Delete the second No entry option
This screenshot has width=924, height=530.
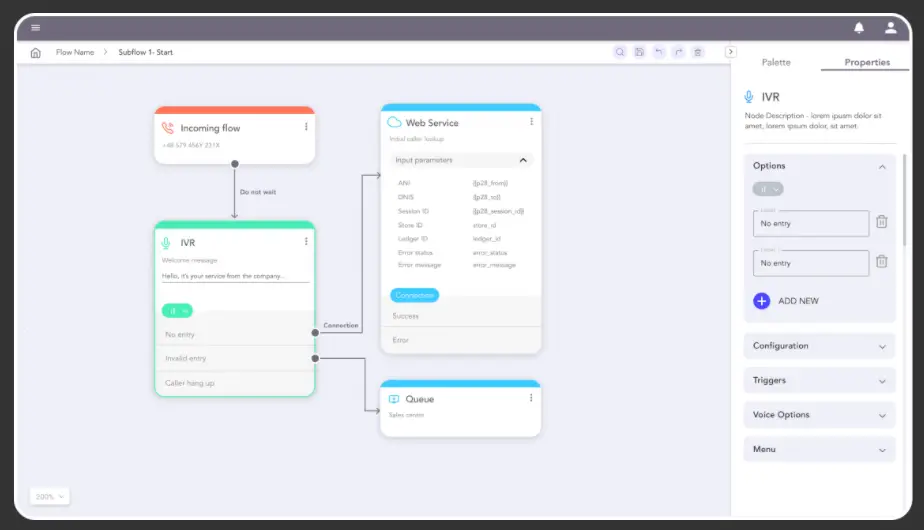click(882, 261)
